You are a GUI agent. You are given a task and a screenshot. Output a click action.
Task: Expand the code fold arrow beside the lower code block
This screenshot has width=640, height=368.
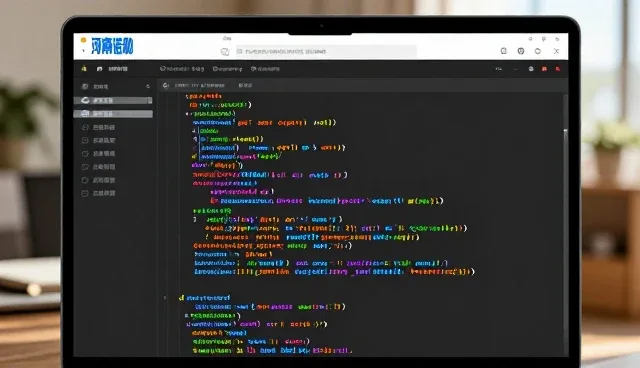pyautogui.click(x=165, y=298)
